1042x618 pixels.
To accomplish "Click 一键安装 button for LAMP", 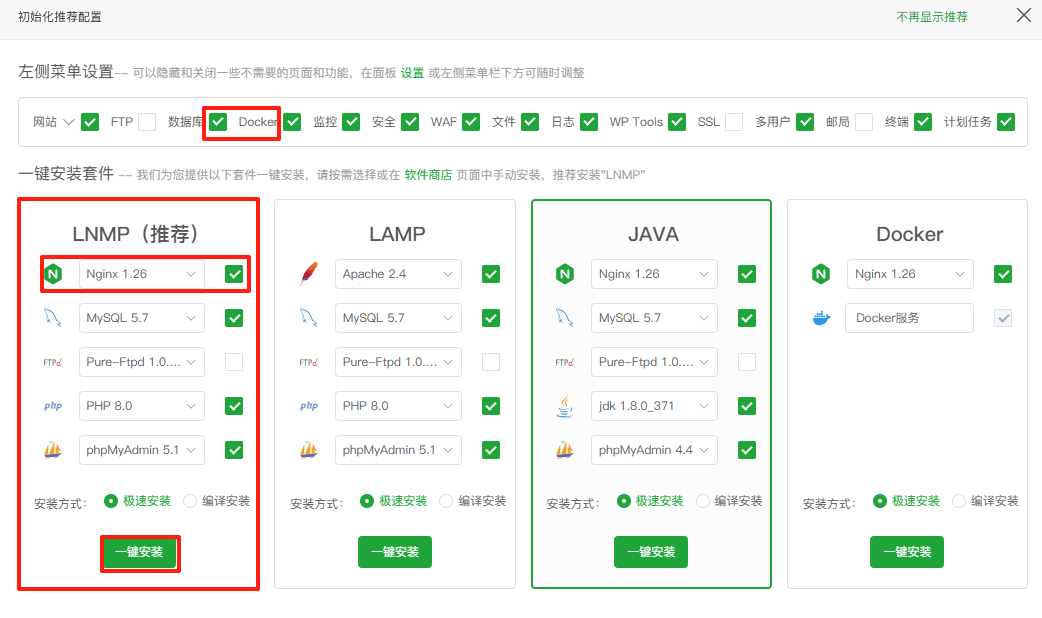I will pyautogui.click(x=395, y=552).
